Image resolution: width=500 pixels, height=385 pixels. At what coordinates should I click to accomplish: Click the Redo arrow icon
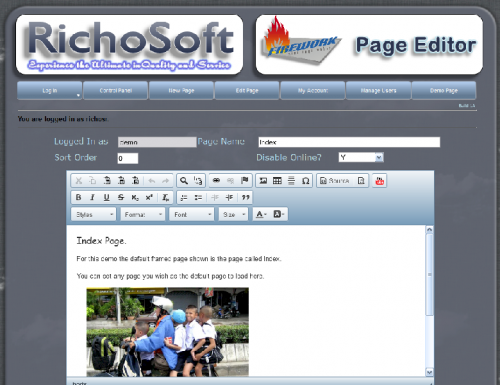pyautogui.click(x=166, y=181)
